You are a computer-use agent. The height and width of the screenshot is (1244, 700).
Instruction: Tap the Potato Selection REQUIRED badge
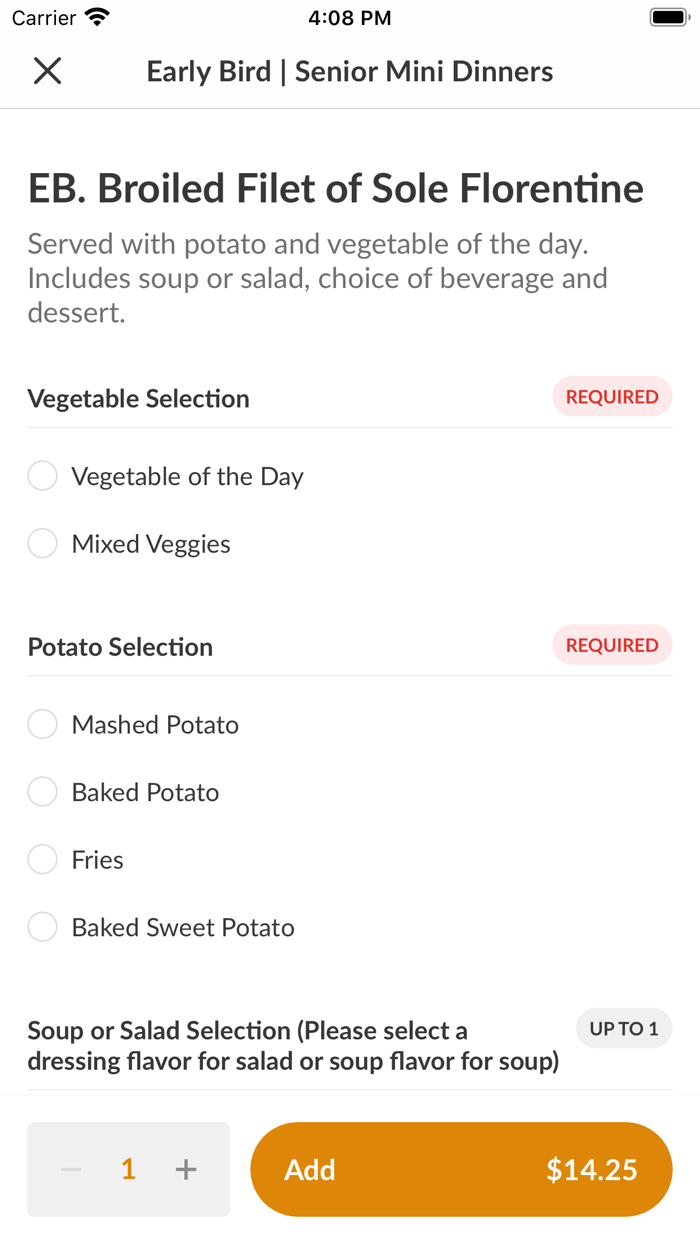[612, 645]
